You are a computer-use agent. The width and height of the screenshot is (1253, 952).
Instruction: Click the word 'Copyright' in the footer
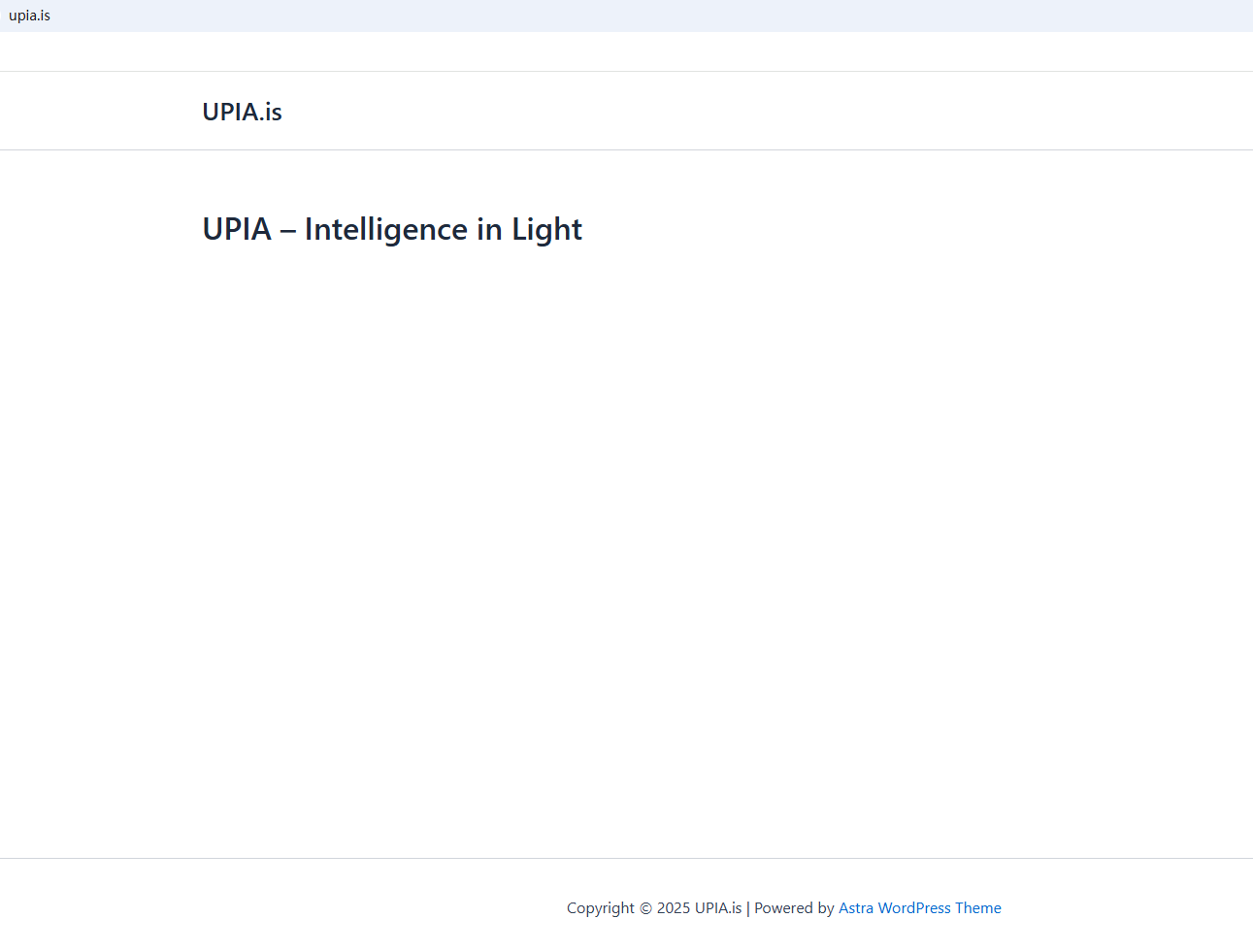point(601,908)
